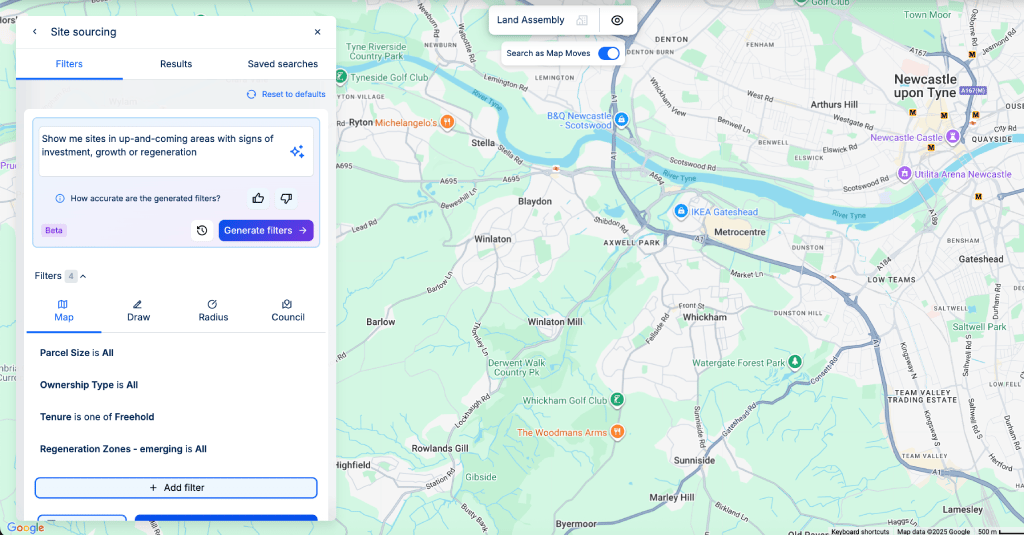Collapse the Filters section chevron
Viewport: 1024px width, 535px height.
tap(83, 276)
